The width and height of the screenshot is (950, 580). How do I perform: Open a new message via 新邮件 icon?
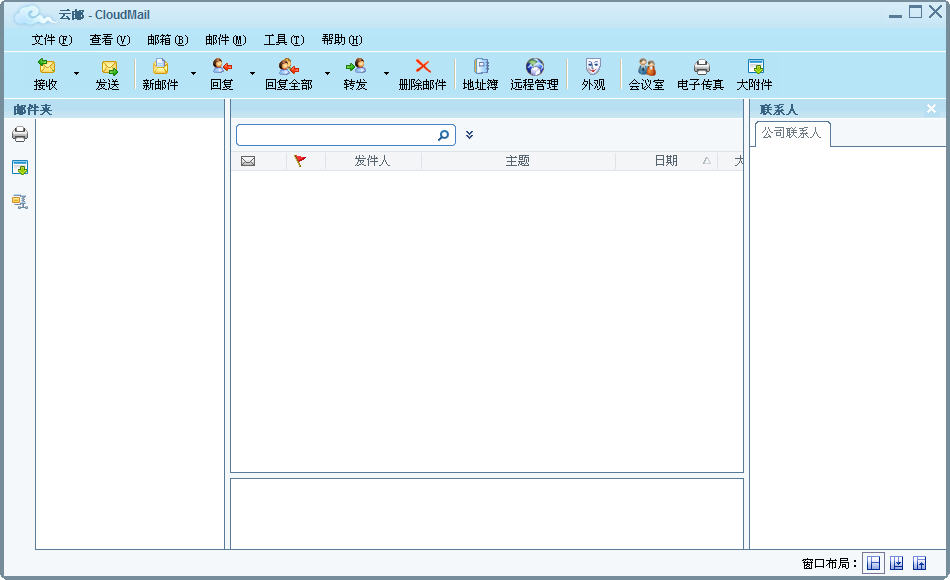pyautogui.click(x=160, y=72)
